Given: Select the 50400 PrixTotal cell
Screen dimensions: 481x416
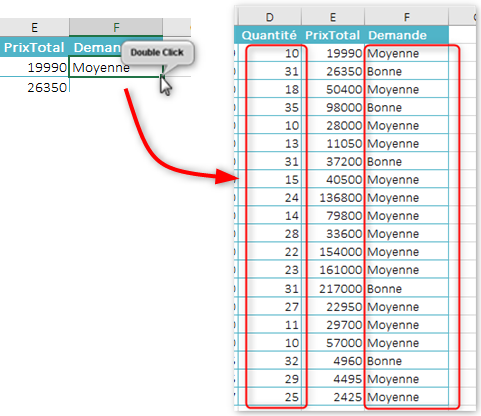Looking at the screenshot, I should [333, 89].
